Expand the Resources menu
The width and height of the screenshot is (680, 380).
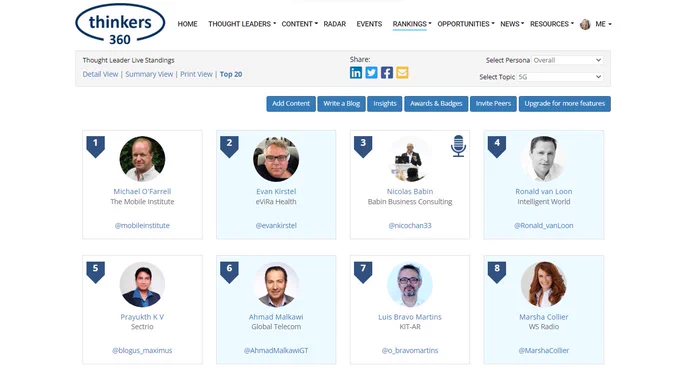(x=552, y=24)
